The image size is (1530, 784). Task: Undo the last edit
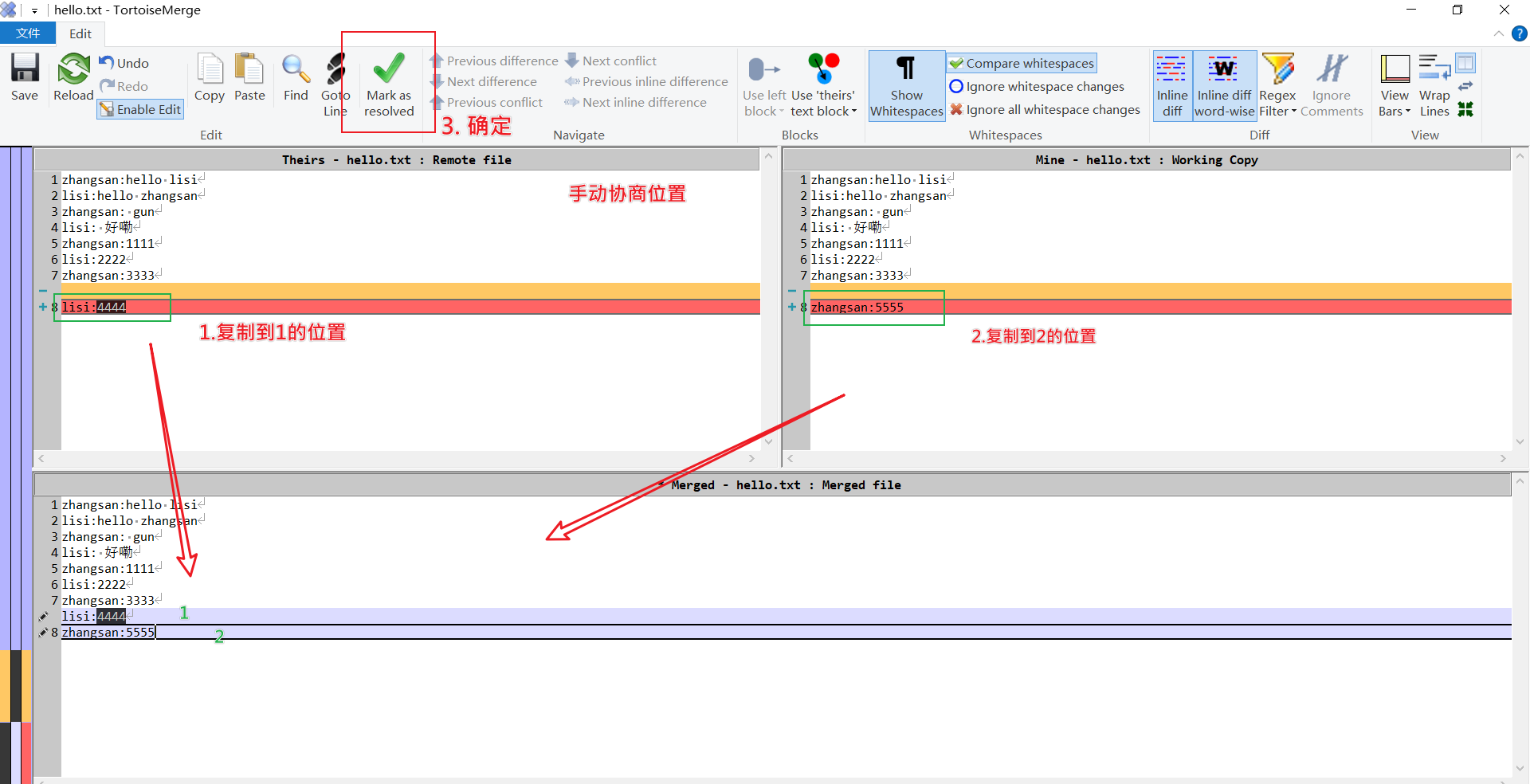[x=124, y=62]
